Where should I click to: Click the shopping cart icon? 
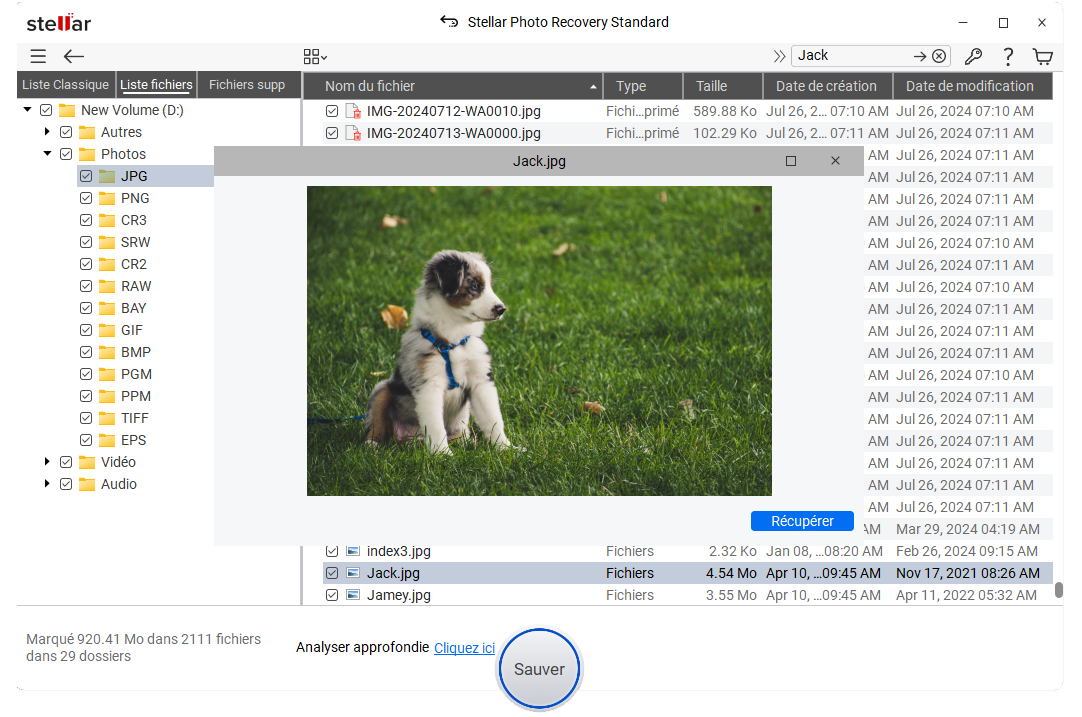pos(1043,57)
